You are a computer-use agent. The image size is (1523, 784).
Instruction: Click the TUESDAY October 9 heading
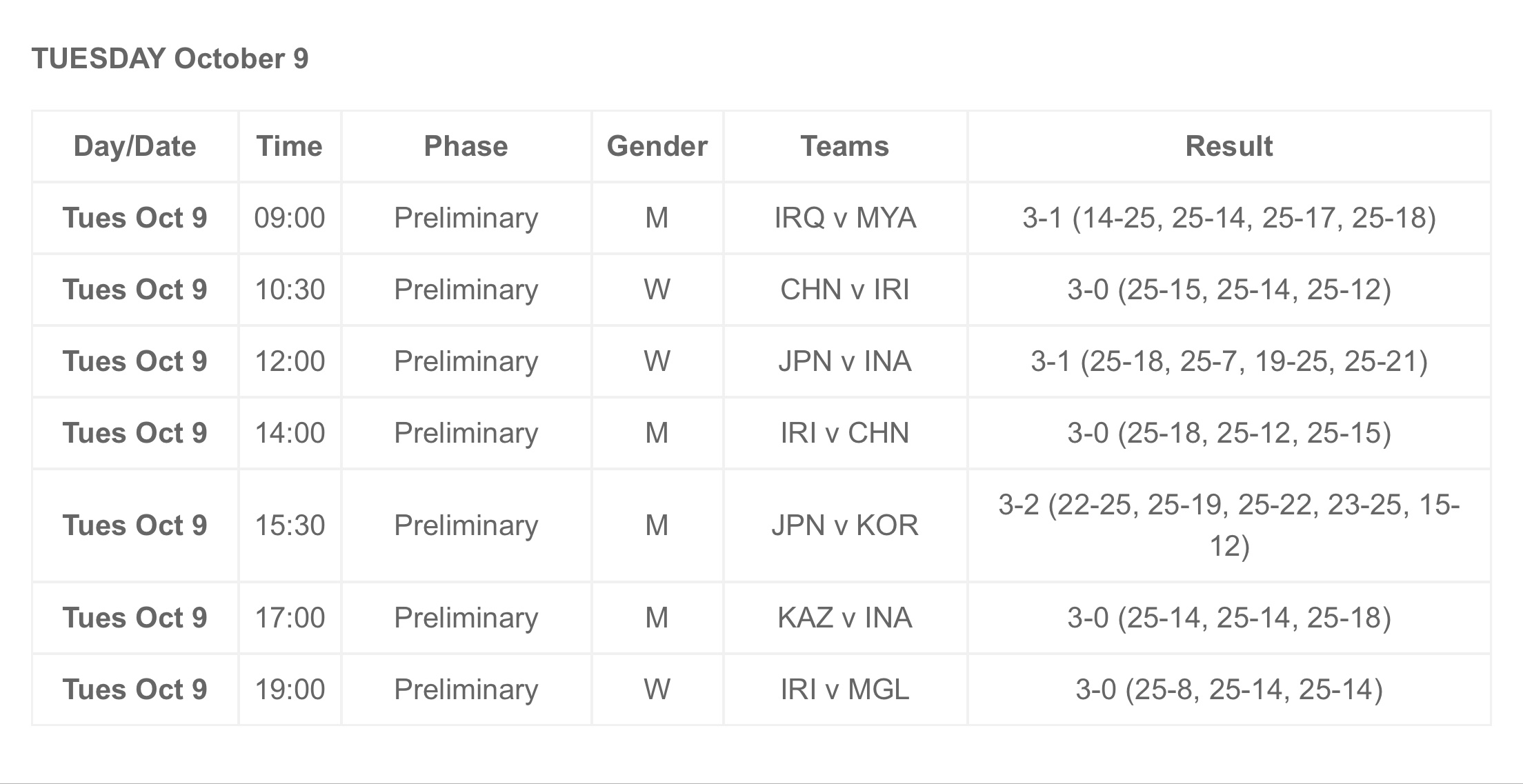coord(170,59)
